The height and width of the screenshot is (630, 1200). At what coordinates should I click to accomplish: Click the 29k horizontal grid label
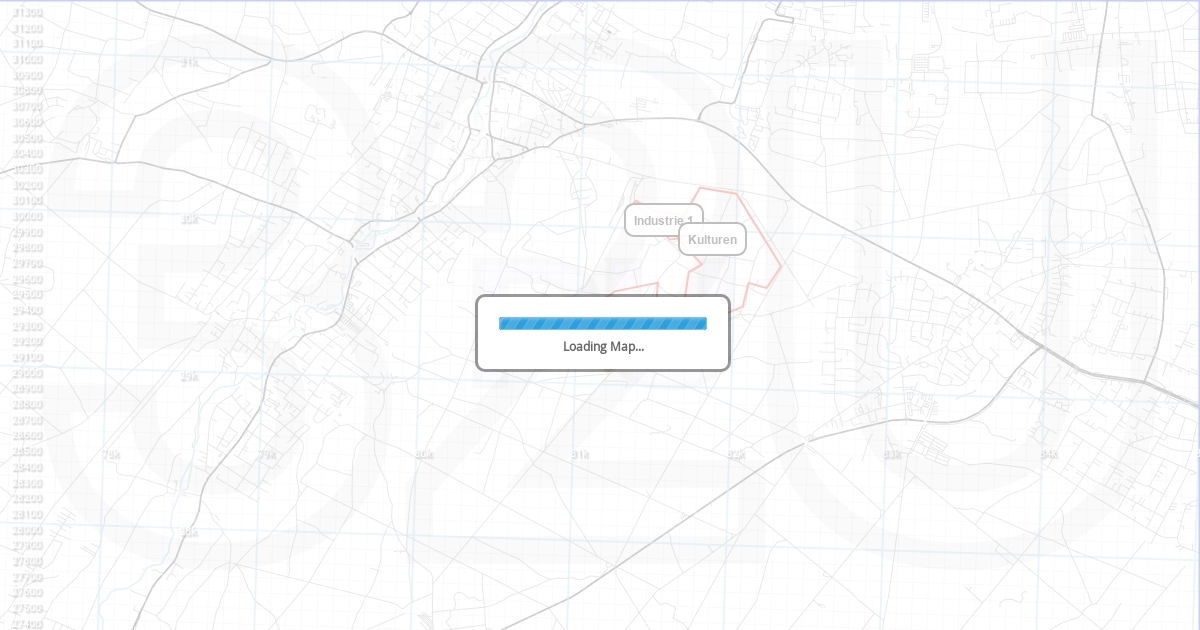(189, 376)
